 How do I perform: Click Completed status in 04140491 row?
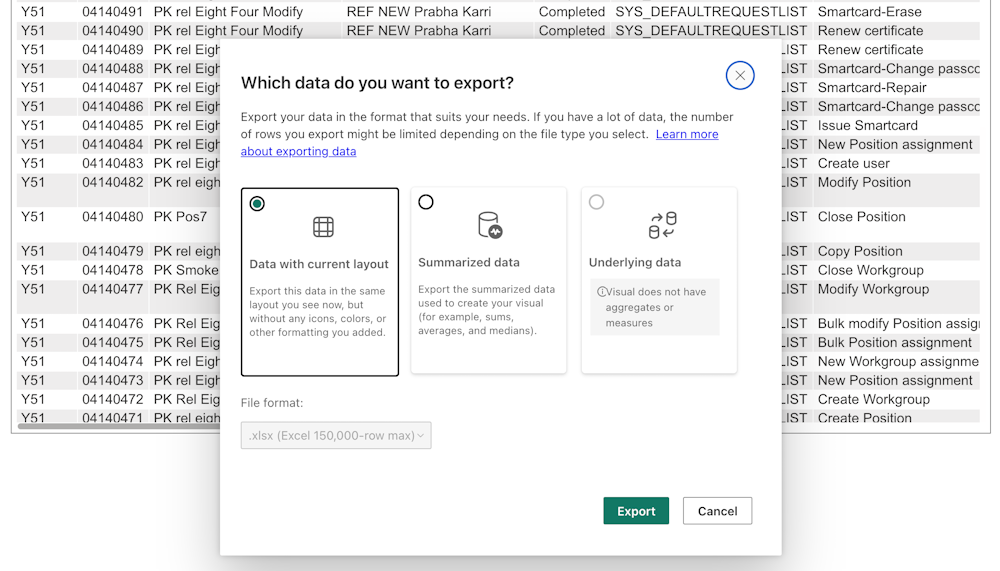point(571,11)
